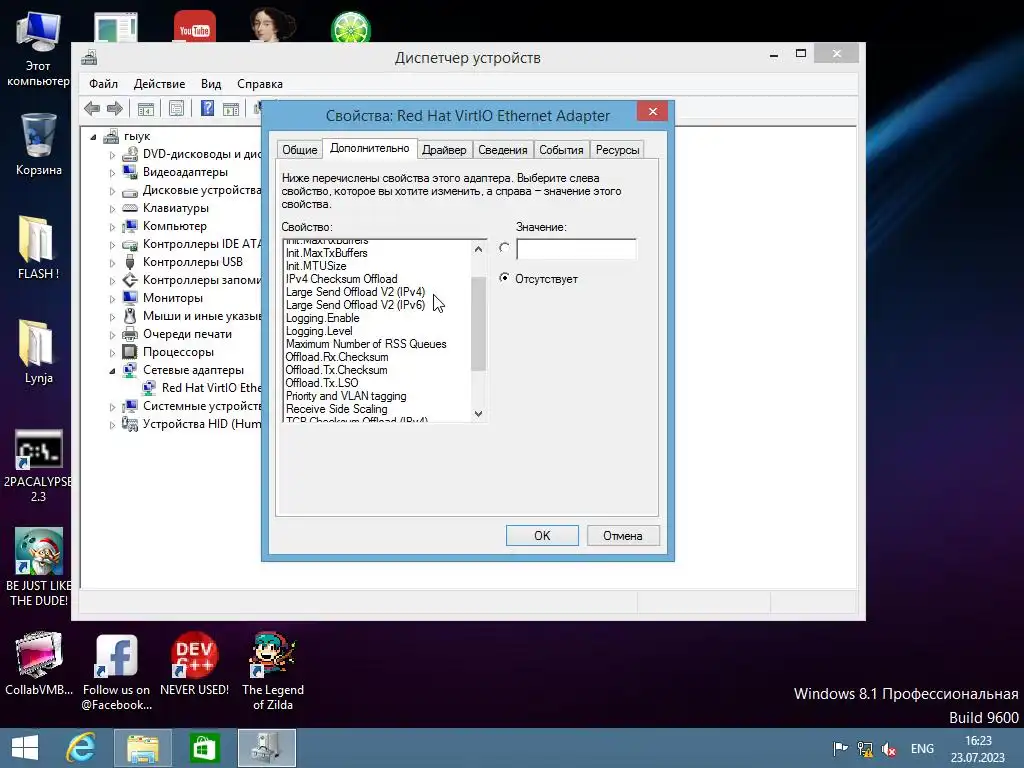Select Large Send Offload V2 (IPv4)
This screenshot has width=1024, height=768.
[x=355, y=292]
